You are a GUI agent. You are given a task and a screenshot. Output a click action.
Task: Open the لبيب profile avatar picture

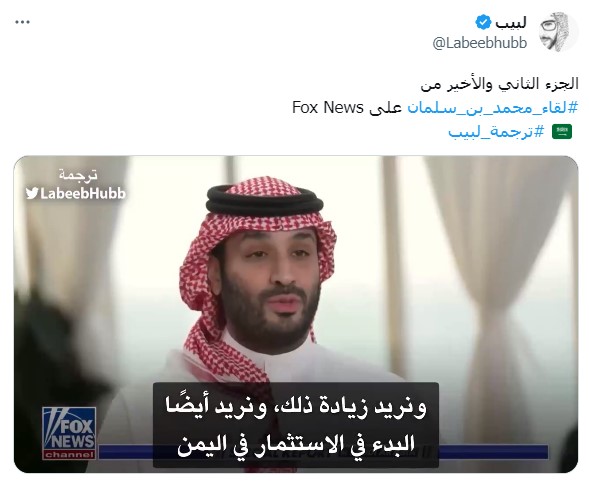tap(559, 32)
